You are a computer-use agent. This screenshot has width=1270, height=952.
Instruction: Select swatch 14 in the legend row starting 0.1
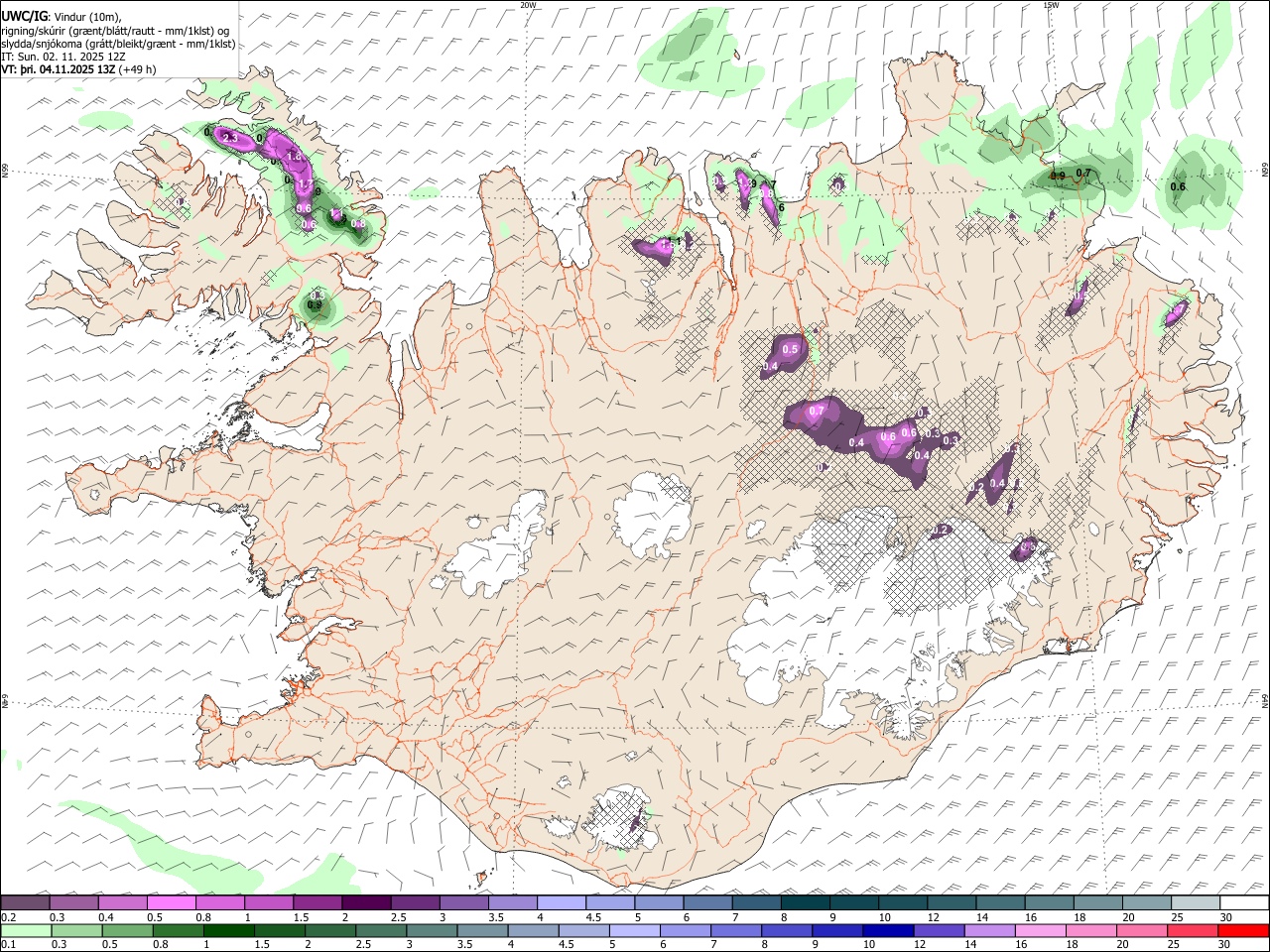point(990,930)
